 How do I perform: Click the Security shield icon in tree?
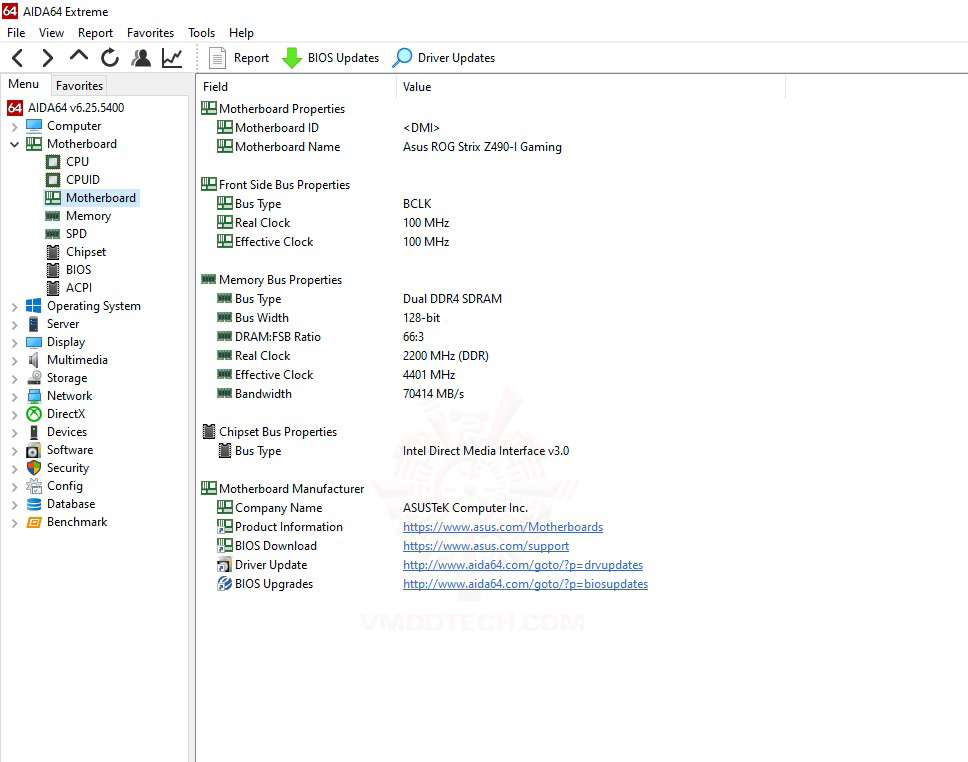point(34,468)
